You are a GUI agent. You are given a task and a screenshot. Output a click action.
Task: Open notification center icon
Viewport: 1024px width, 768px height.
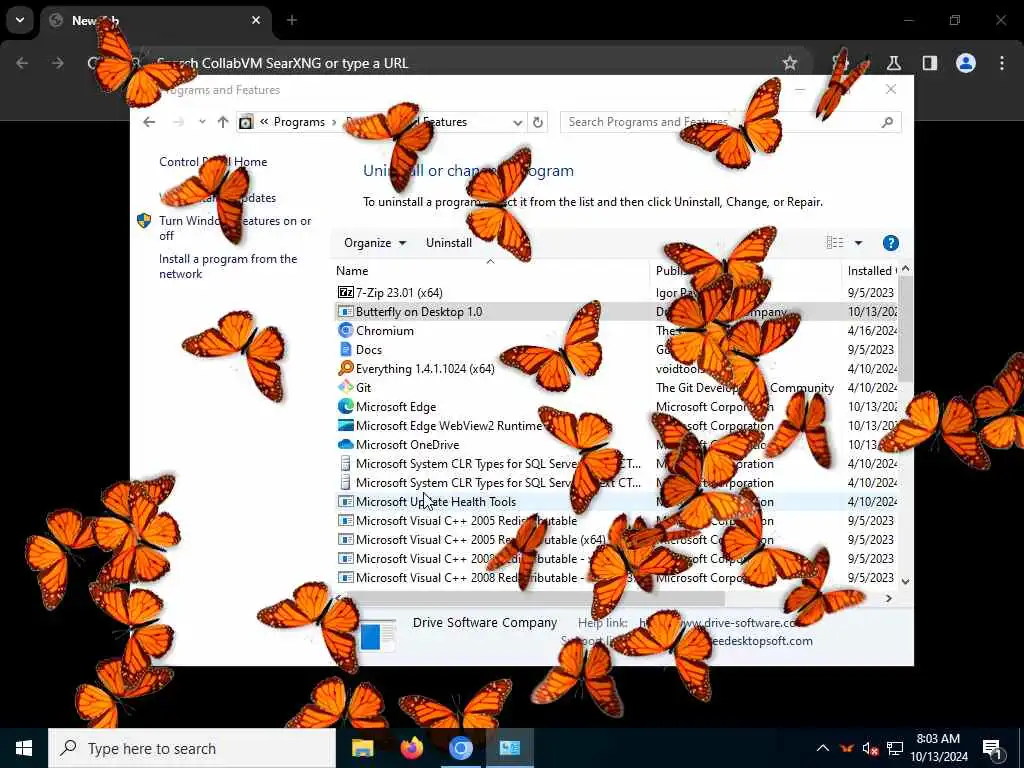point(993,748)
